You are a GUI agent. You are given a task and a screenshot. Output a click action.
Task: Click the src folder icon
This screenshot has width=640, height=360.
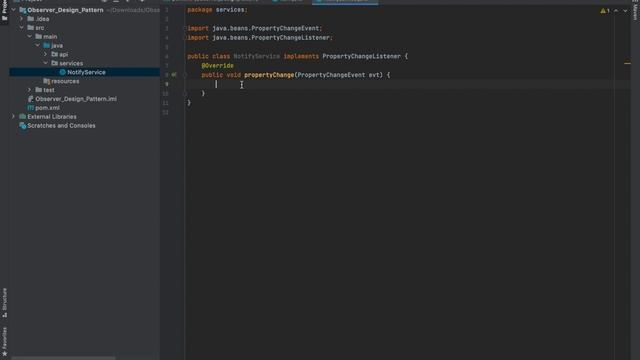[x=31, y=28]
